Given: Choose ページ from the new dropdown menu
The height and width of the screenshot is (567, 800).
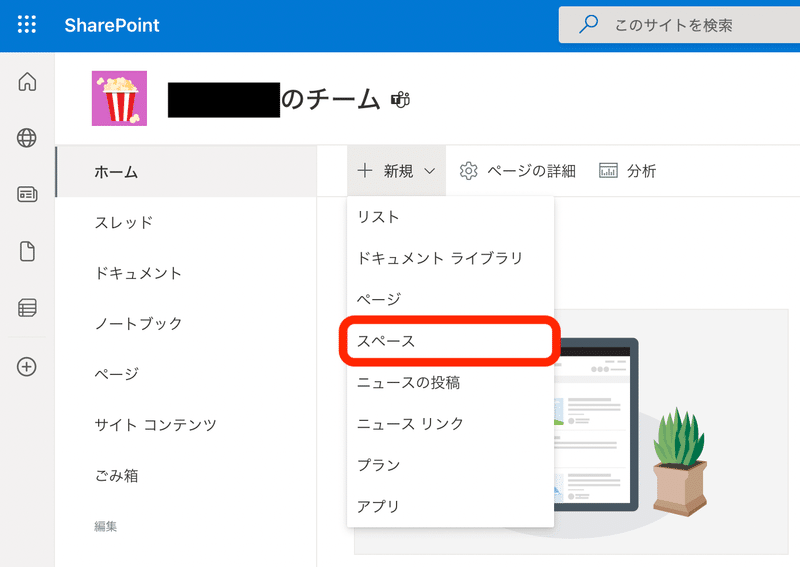Looking at the screenshot, I should (x=451, y=300).
